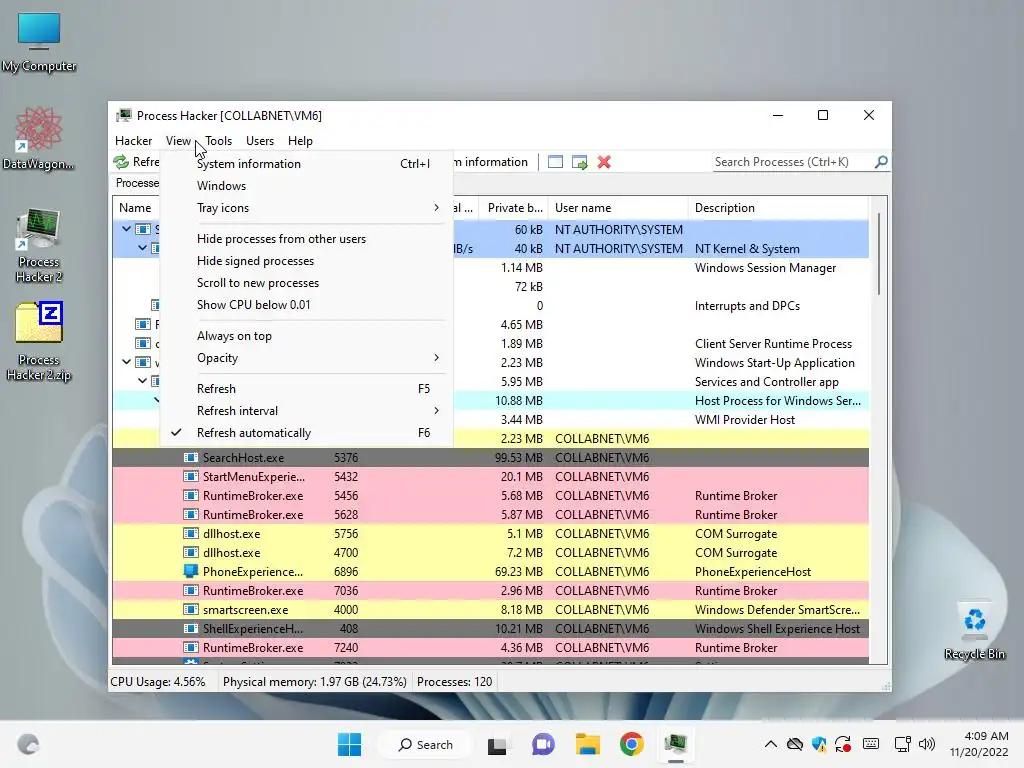Select Process Hacker 2 desktop shortcut
Screen dimensions: 1024x768
click(39, 246)
